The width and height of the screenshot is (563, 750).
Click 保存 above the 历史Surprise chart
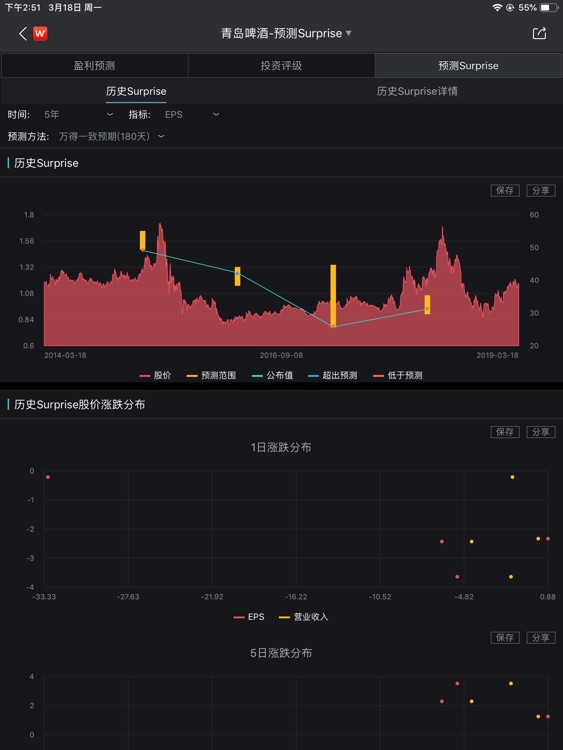point(505,190)
